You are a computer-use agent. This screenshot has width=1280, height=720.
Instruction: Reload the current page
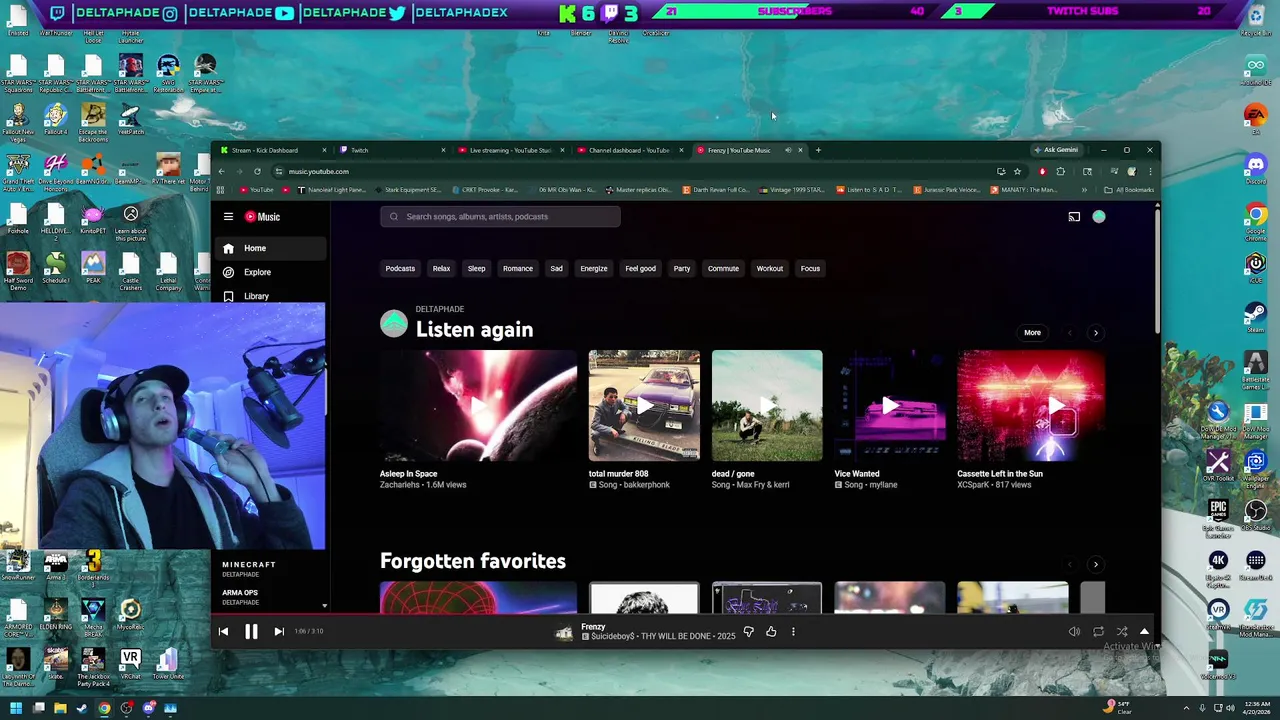coord(257,171)
